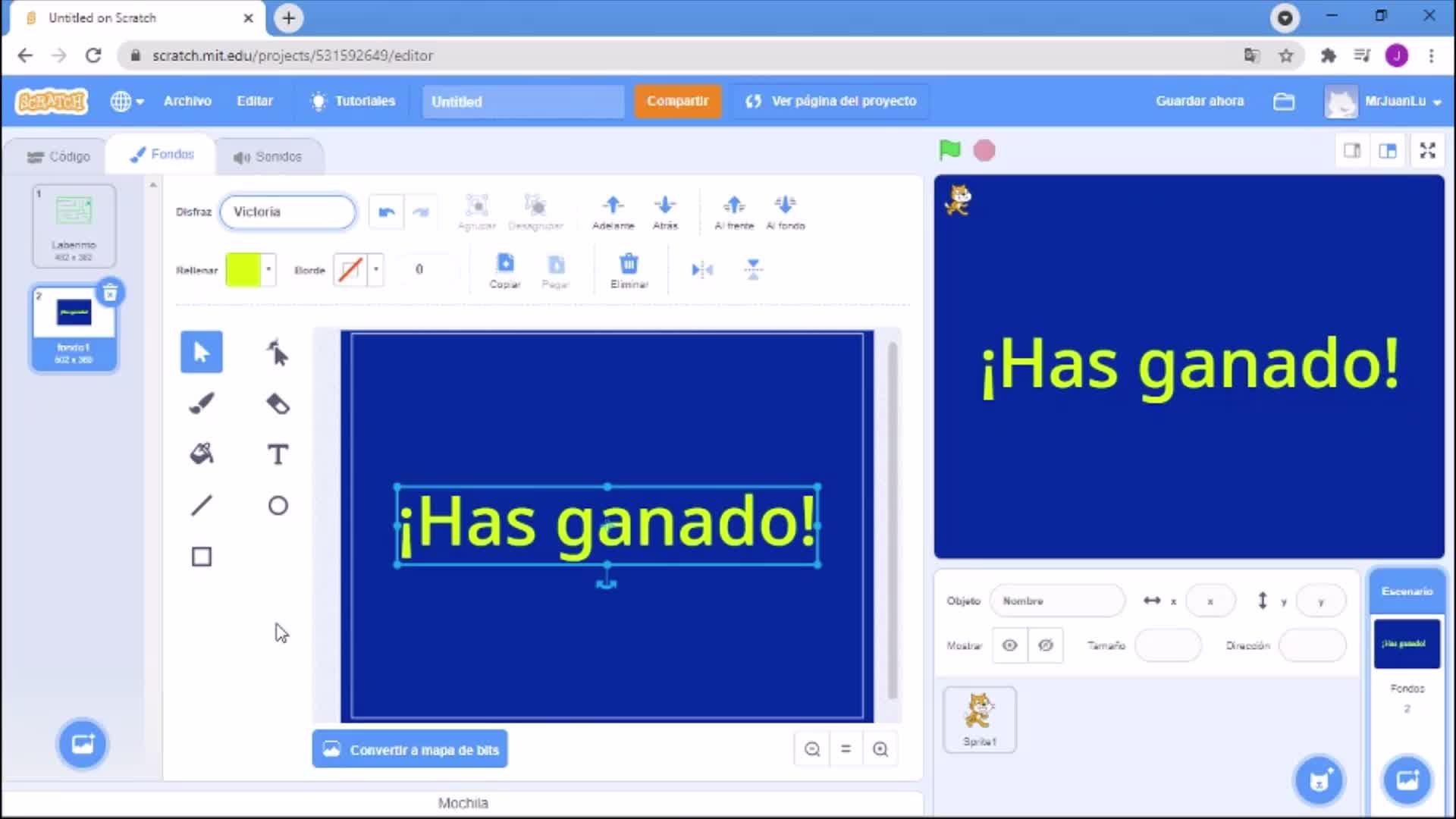This screenshot has width=1456, height=819.
Task: Click the Compartir button
Action: [677, 101]
